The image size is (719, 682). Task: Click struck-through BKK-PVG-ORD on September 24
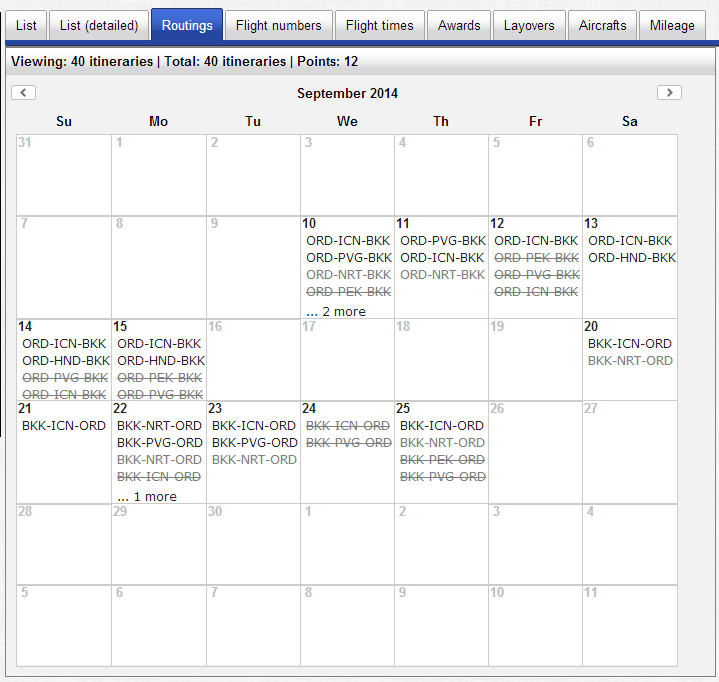tap(348, 443)
